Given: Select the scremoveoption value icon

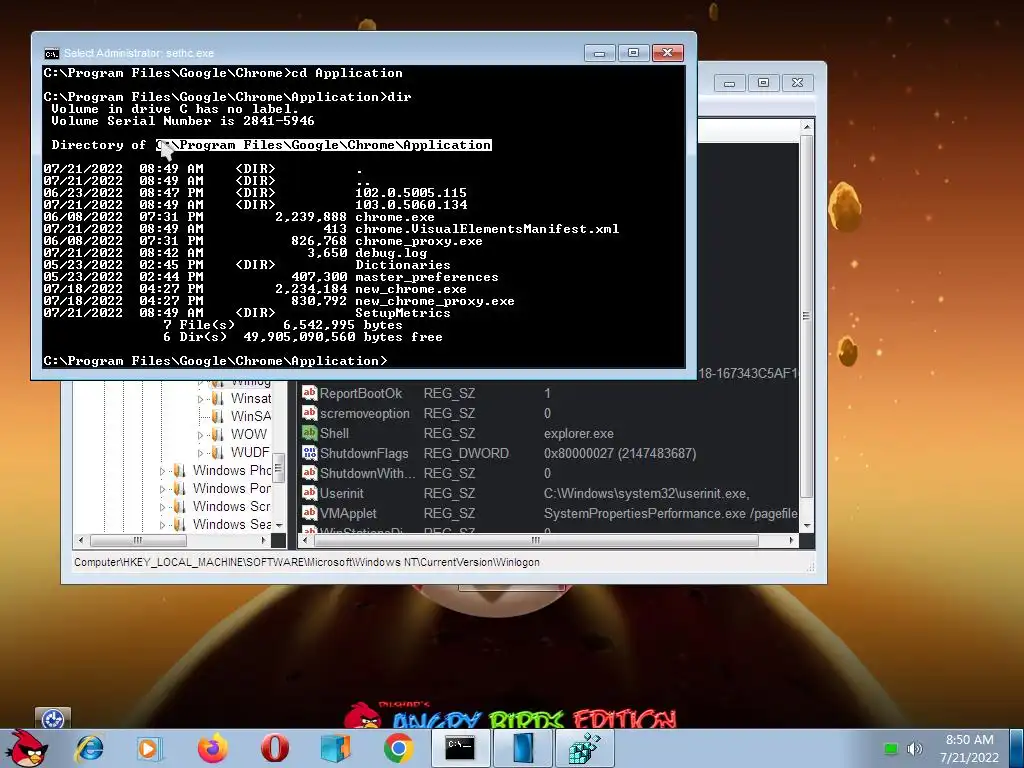Looking at the screenshot, I should tap(309, 413).
